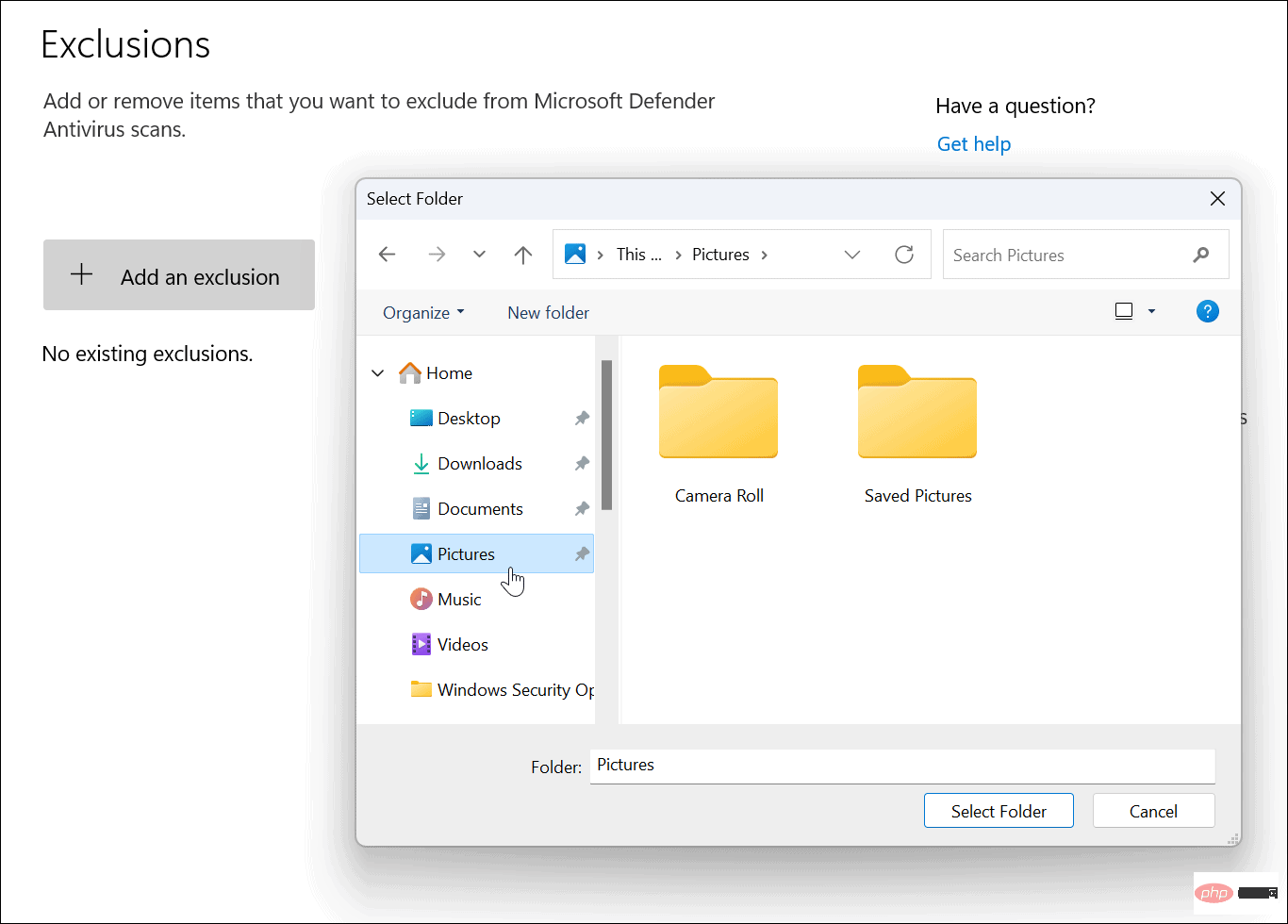Click the Select Folder button
This screenshot has width=1288, height=924.
tap(998, 810)
